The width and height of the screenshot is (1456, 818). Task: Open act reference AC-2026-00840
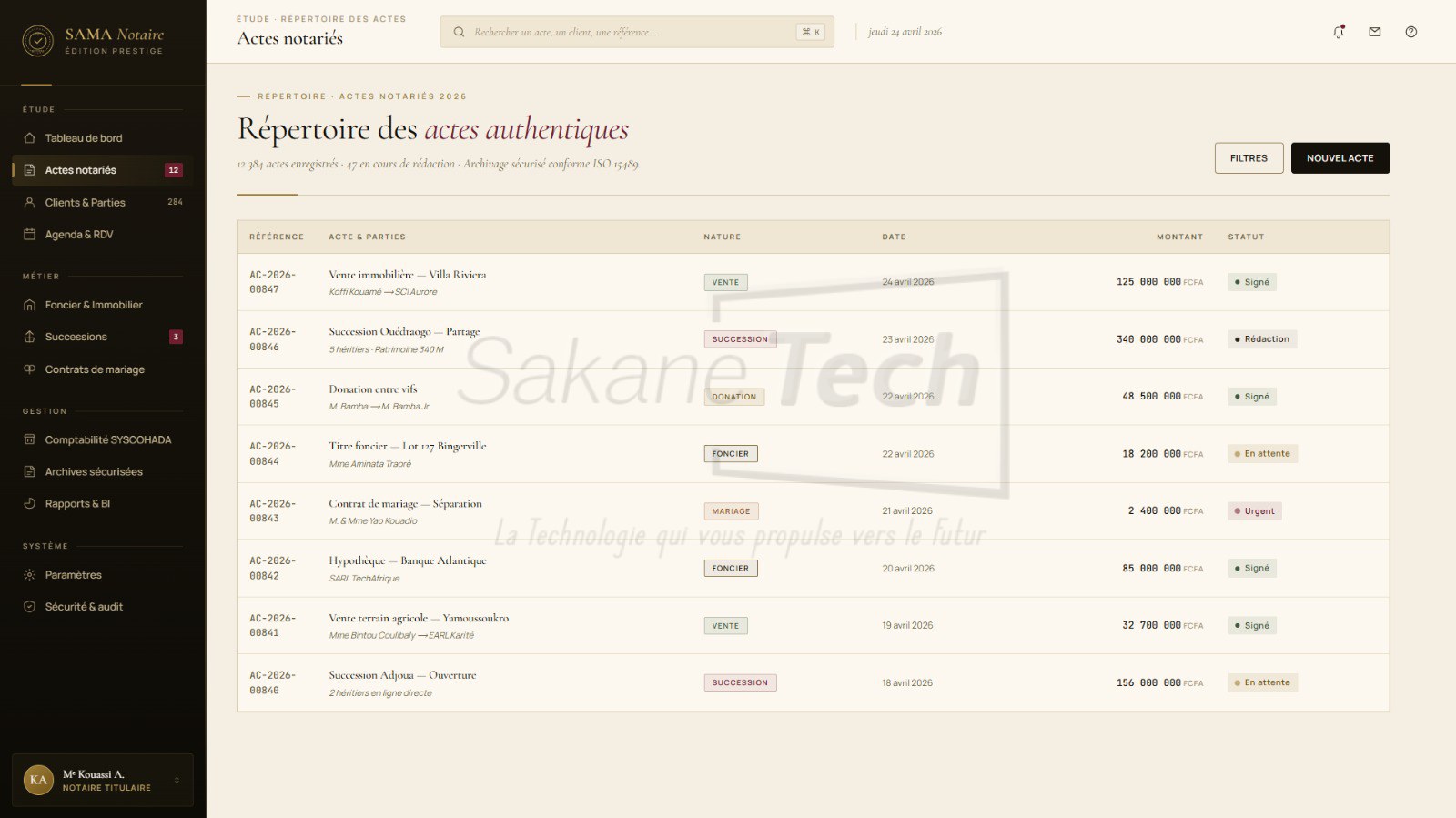272,682
